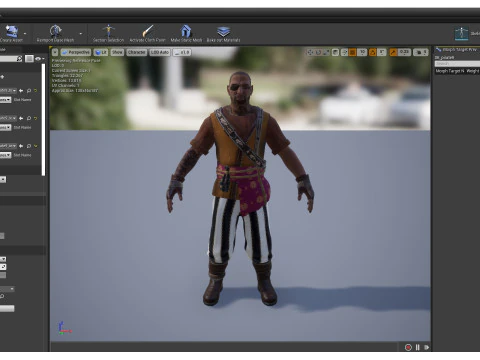Click details panel vertical scrollbar
The image size is (480, 360).
click(x=43, y=120)
